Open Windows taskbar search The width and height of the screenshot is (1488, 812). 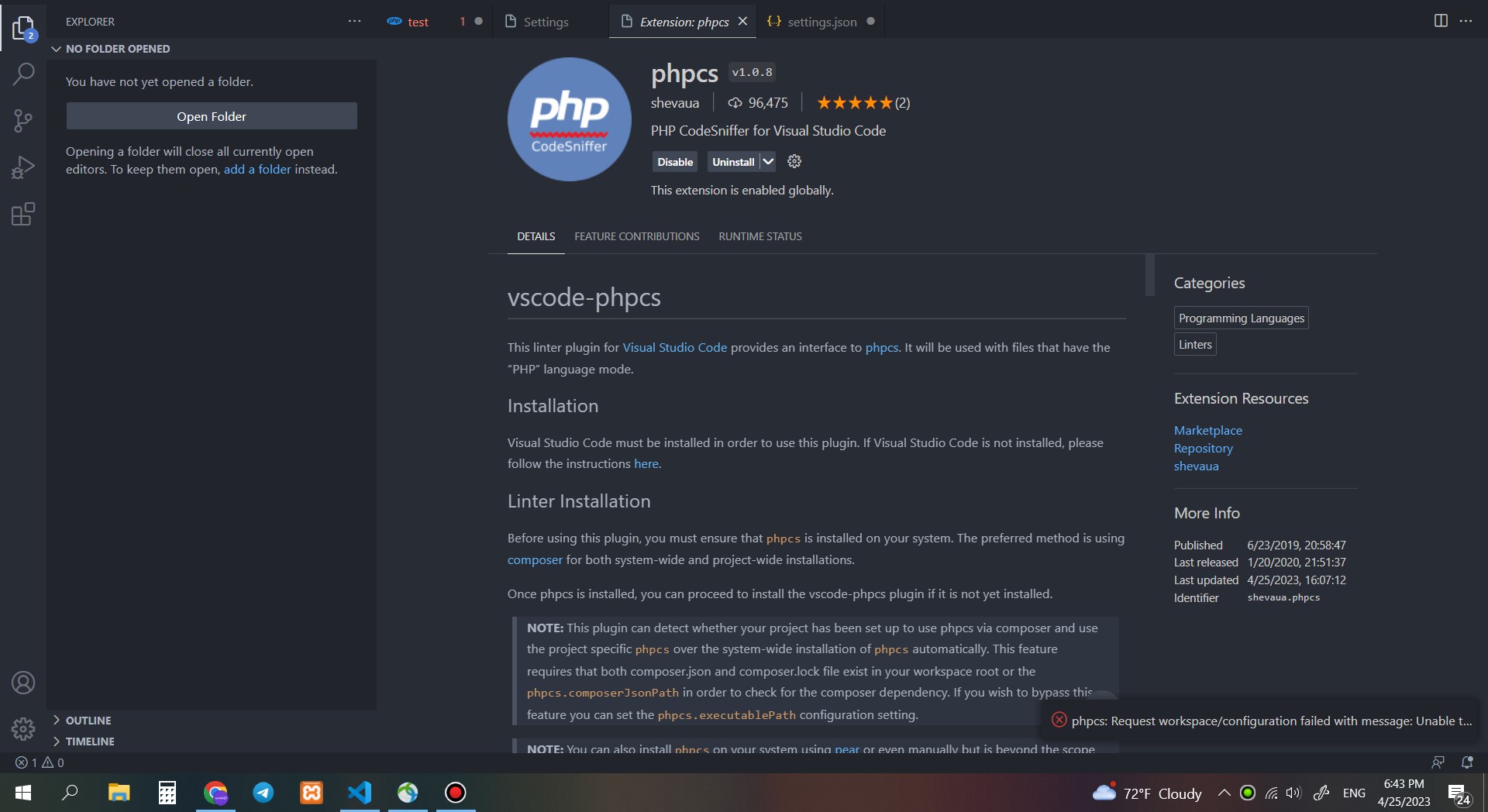click(x=70, y=793)
